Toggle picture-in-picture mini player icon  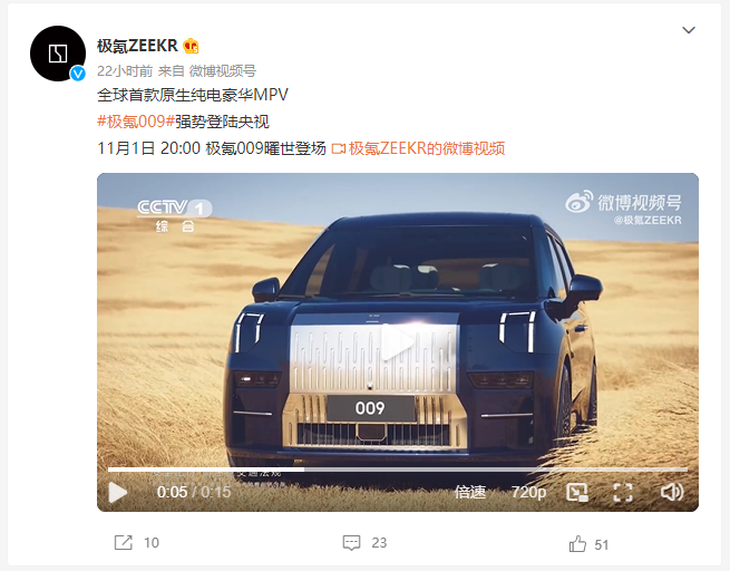577,492
